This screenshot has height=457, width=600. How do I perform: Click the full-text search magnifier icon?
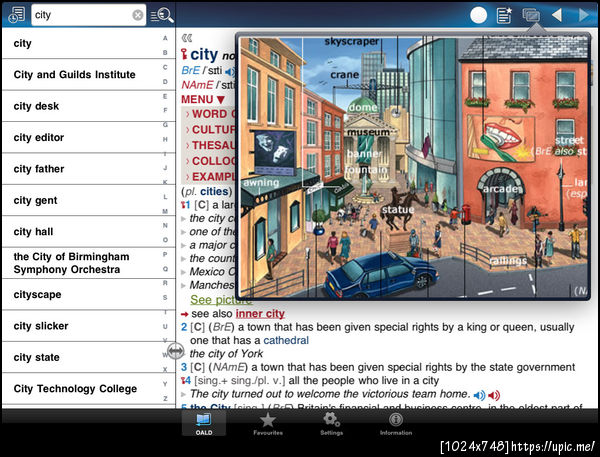[x=162, y=15]
